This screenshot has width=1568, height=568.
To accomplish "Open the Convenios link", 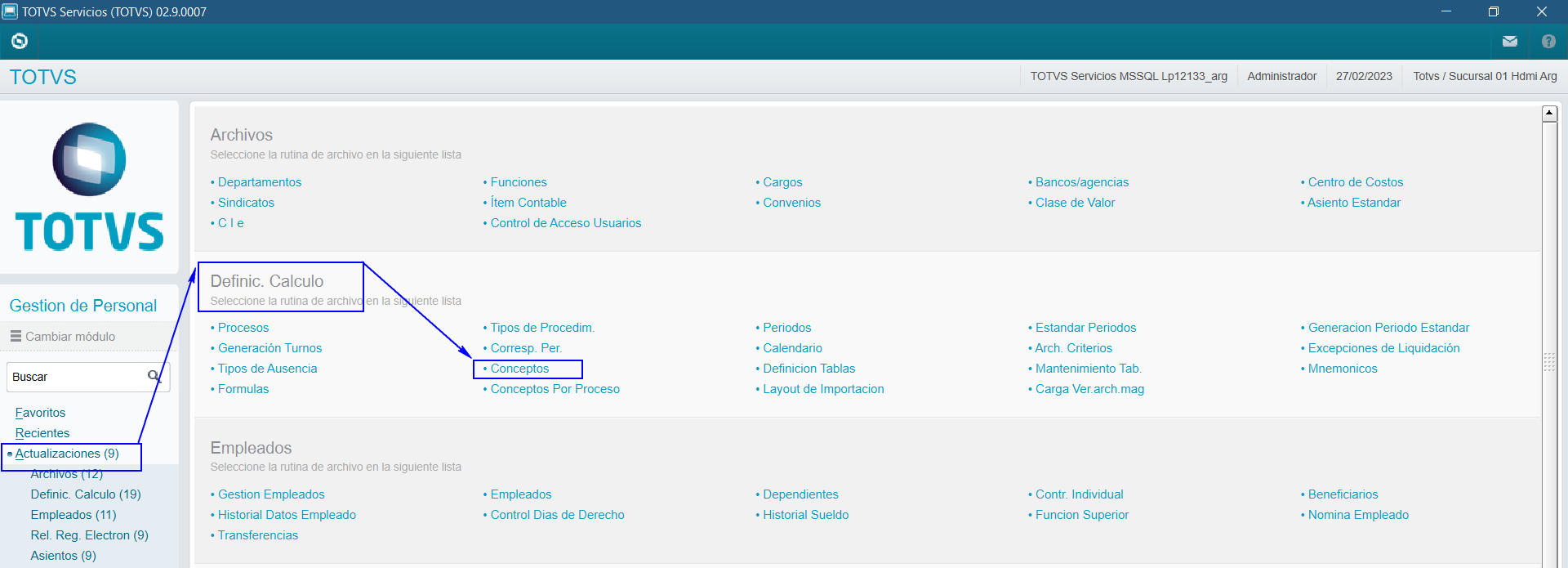I will [x=791, y=203].
